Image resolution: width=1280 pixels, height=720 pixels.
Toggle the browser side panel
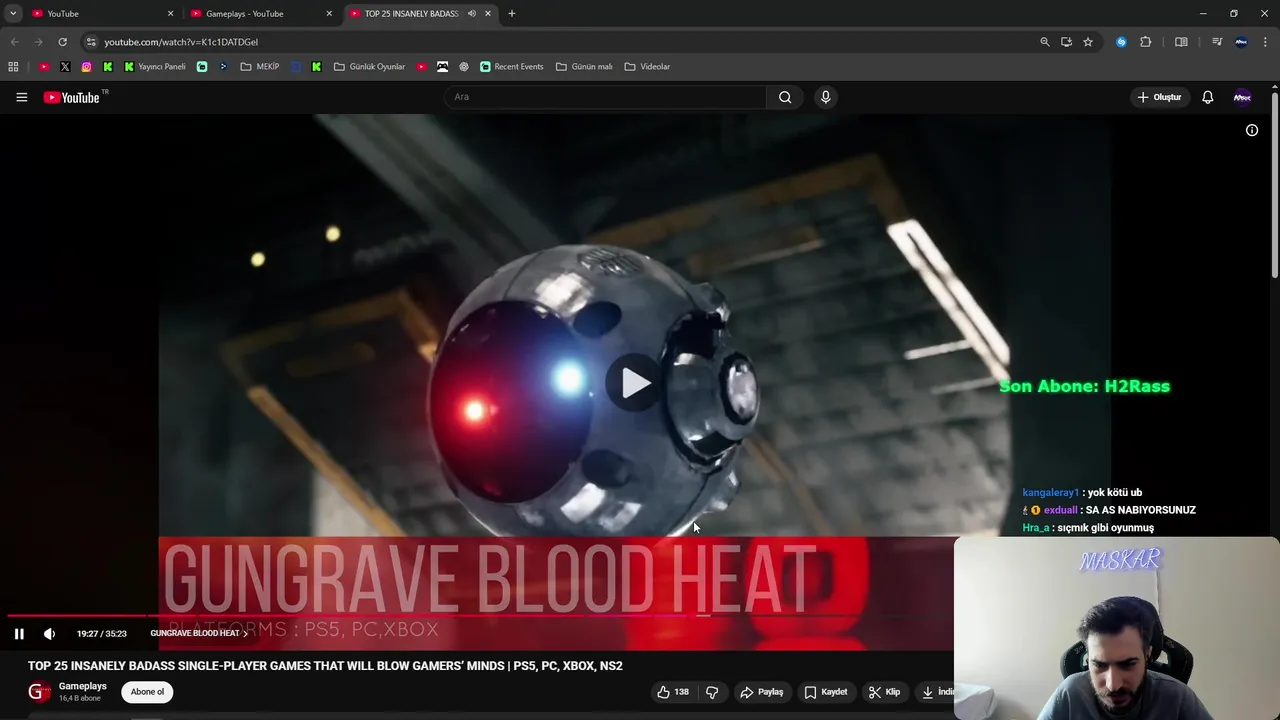coord(1181,42)
